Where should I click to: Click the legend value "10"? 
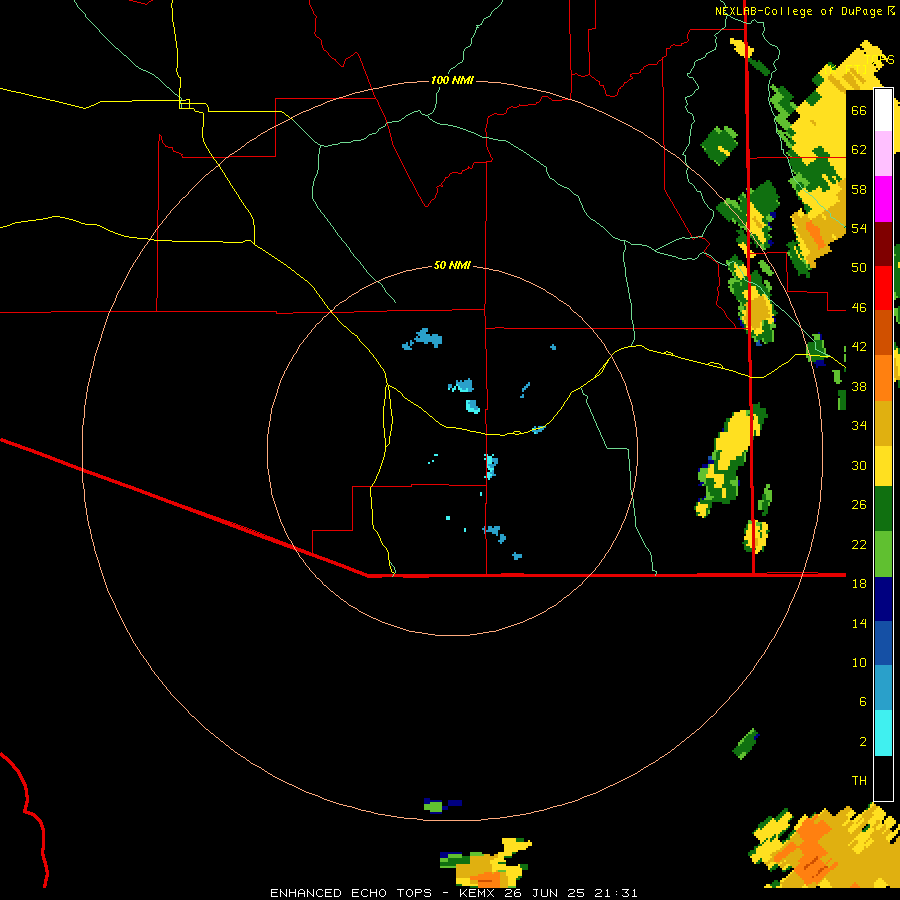point(859,663)
